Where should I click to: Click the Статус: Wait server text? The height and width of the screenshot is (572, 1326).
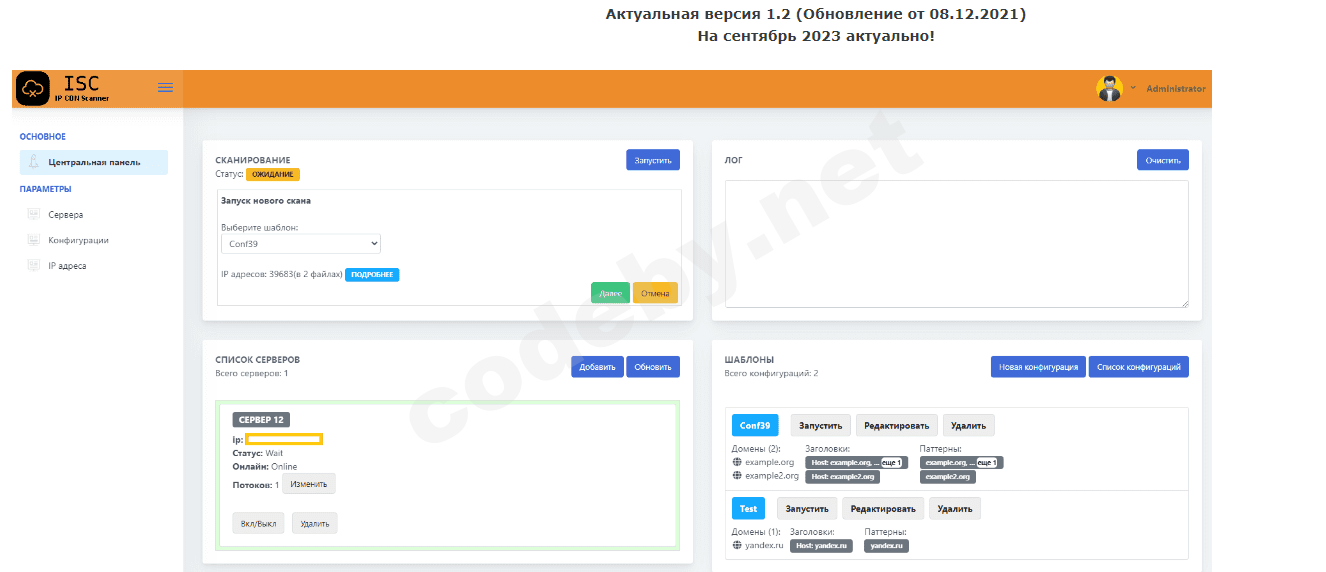(x=258, y=453)
